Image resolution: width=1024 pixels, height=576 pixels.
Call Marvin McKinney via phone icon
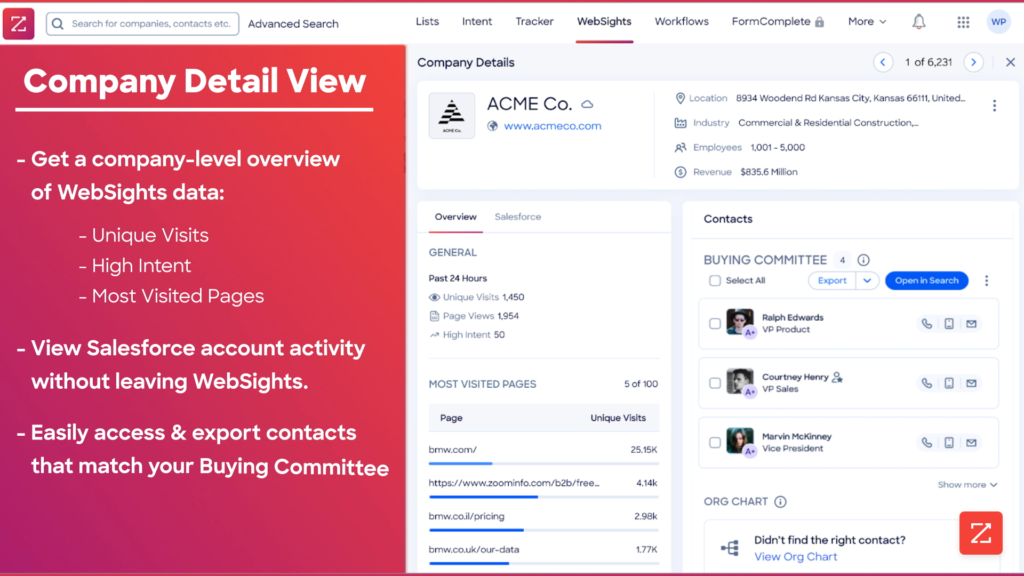point(927,443)
